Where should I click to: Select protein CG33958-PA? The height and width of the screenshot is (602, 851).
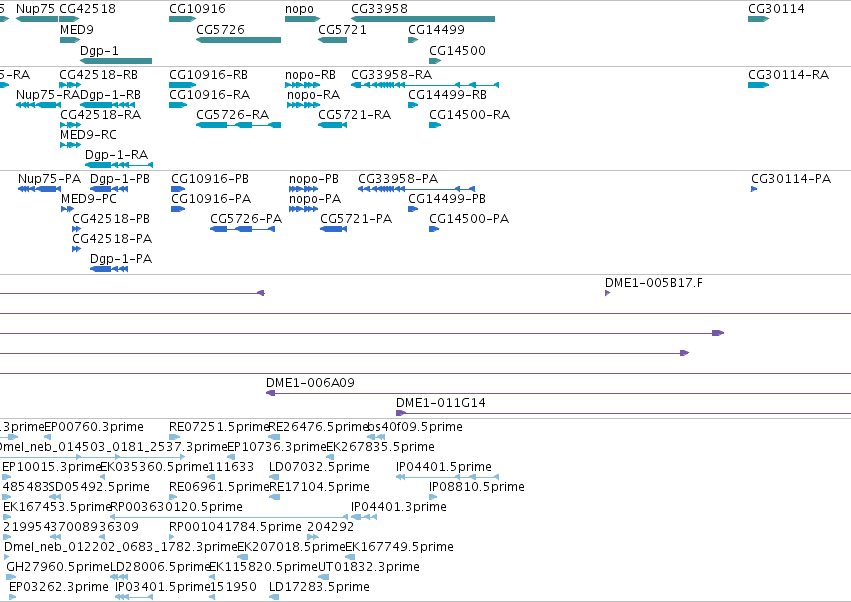(398, 179)
